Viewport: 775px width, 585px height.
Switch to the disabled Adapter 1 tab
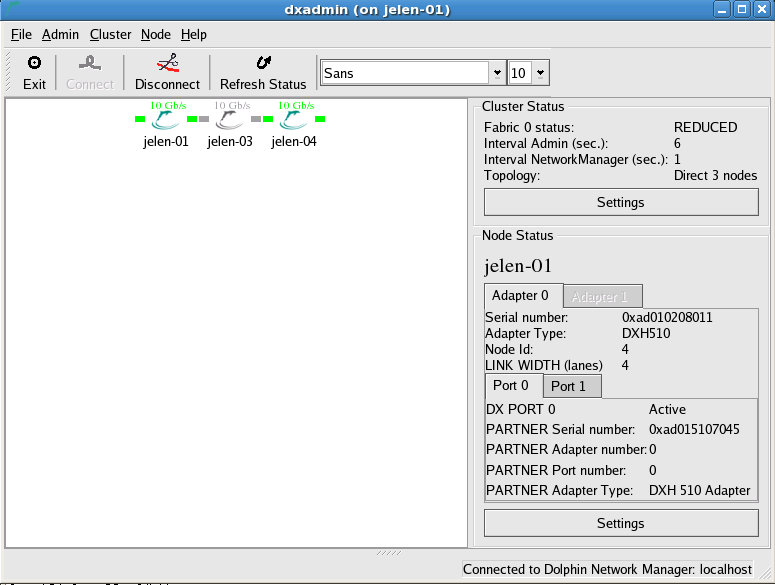coord(603,296)
